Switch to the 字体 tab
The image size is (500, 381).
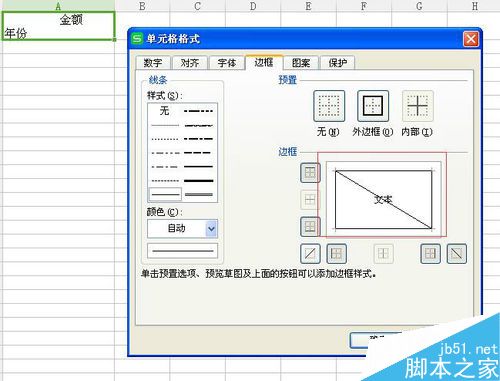click(x=227, y=63)
